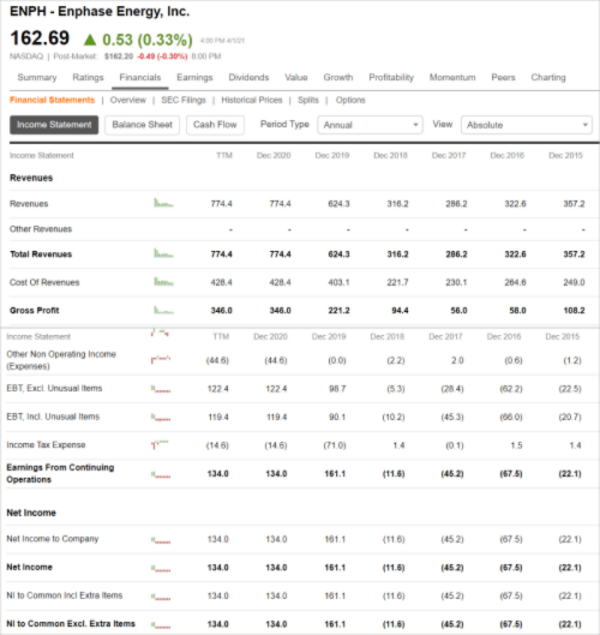Open the SEC Filings link
Image resolution: width=600 pixels, height=635 pixels.
[x=183, y=100]
